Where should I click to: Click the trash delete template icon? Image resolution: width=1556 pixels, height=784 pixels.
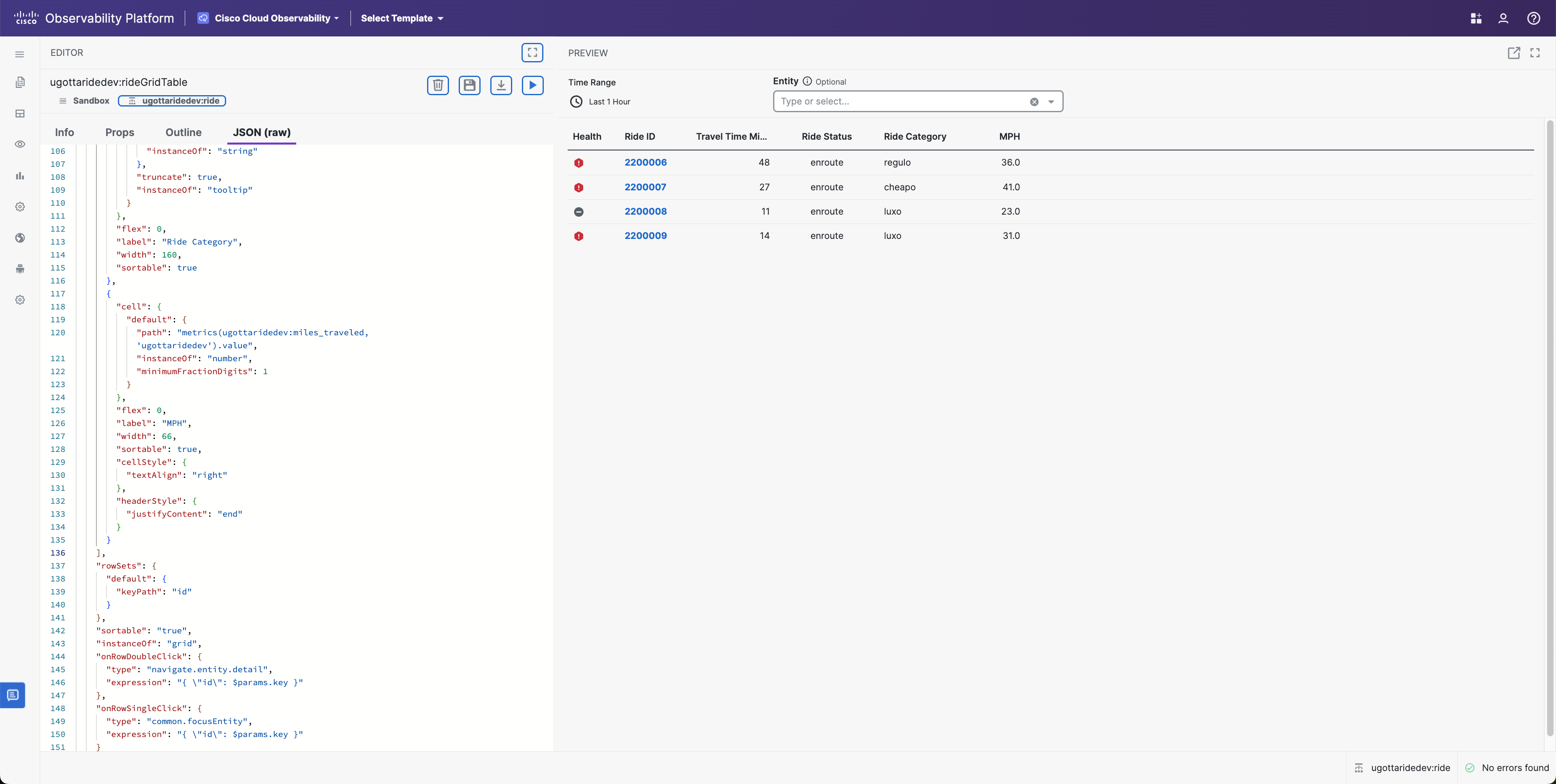click(x=438, y=85)
